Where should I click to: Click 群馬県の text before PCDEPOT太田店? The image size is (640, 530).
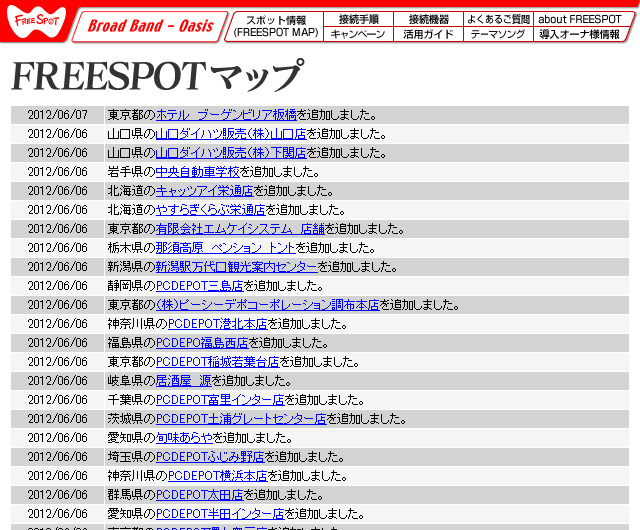[131, 494]
